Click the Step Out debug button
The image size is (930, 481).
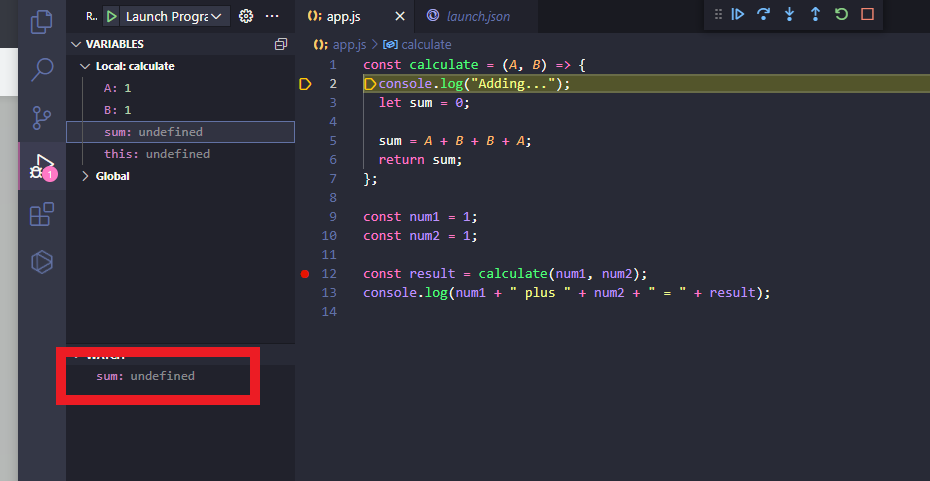tap(815, 14)
